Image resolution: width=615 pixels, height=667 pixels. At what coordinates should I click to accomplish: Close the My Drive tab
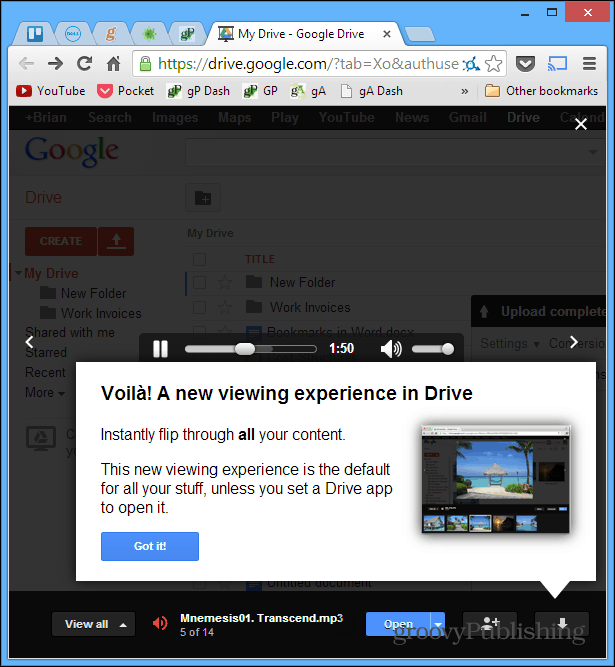click(387, 34)
